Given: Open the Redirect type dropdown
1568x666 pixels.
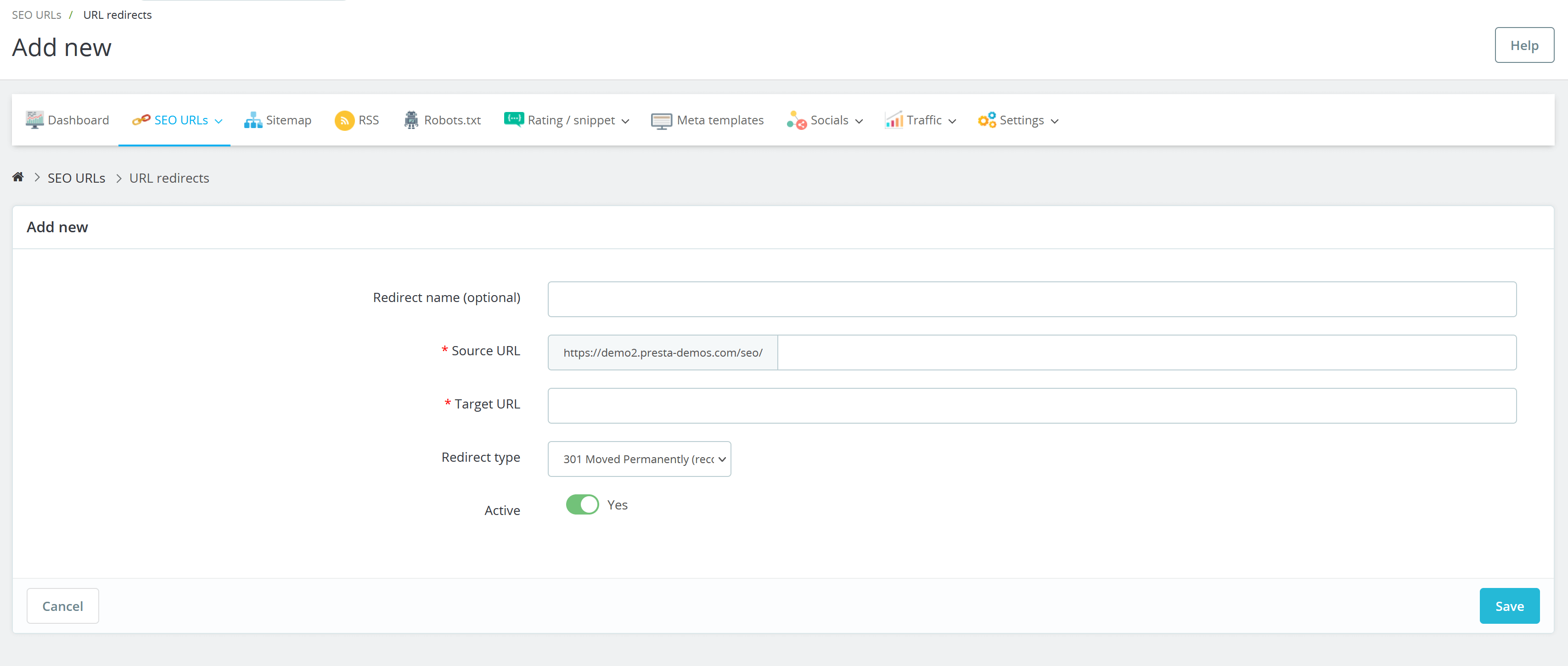Looking at the screenshot, I should tap(639, 459).
